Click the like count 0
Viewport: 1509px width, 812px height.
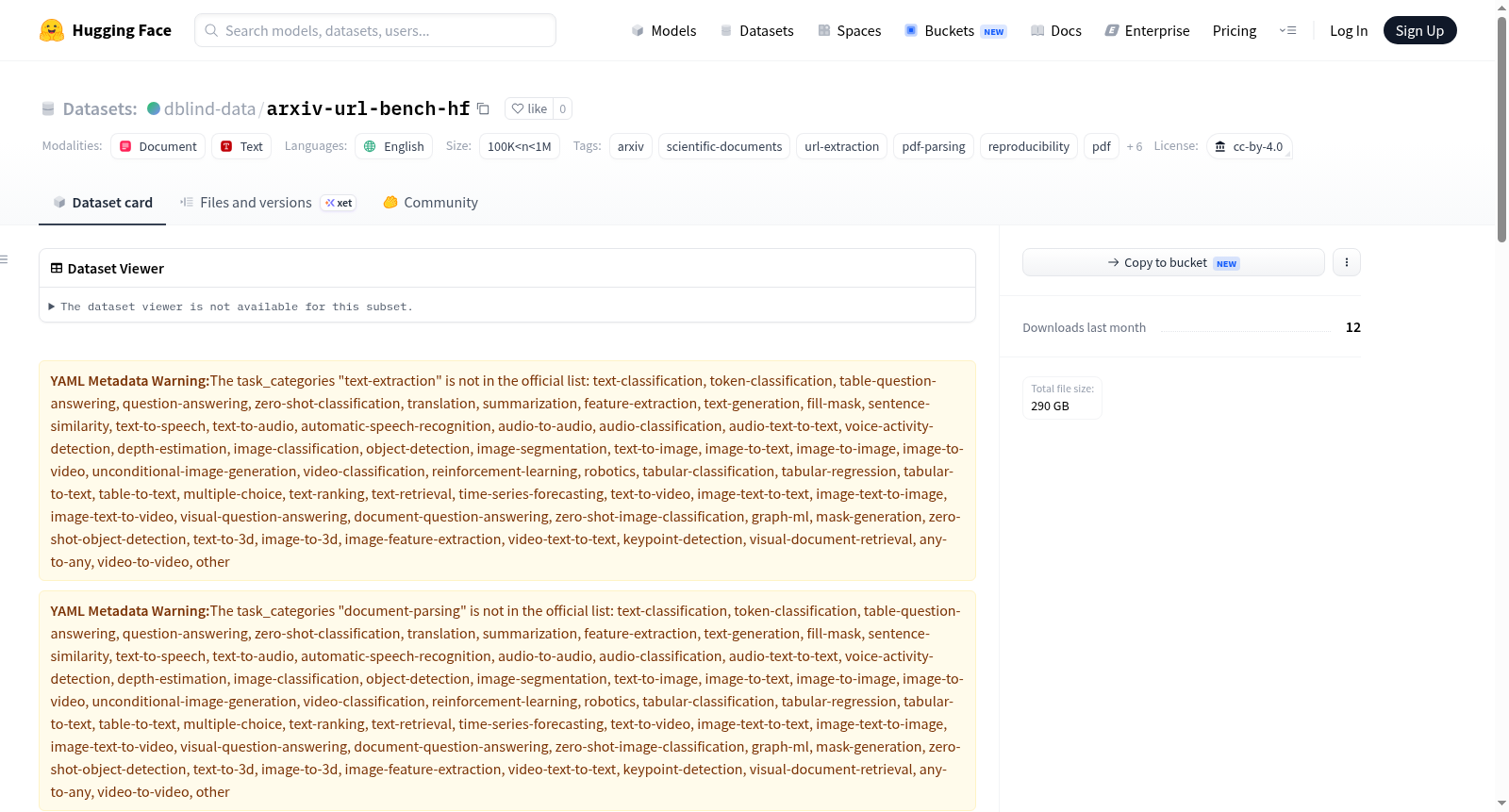(x=562, y=108)
